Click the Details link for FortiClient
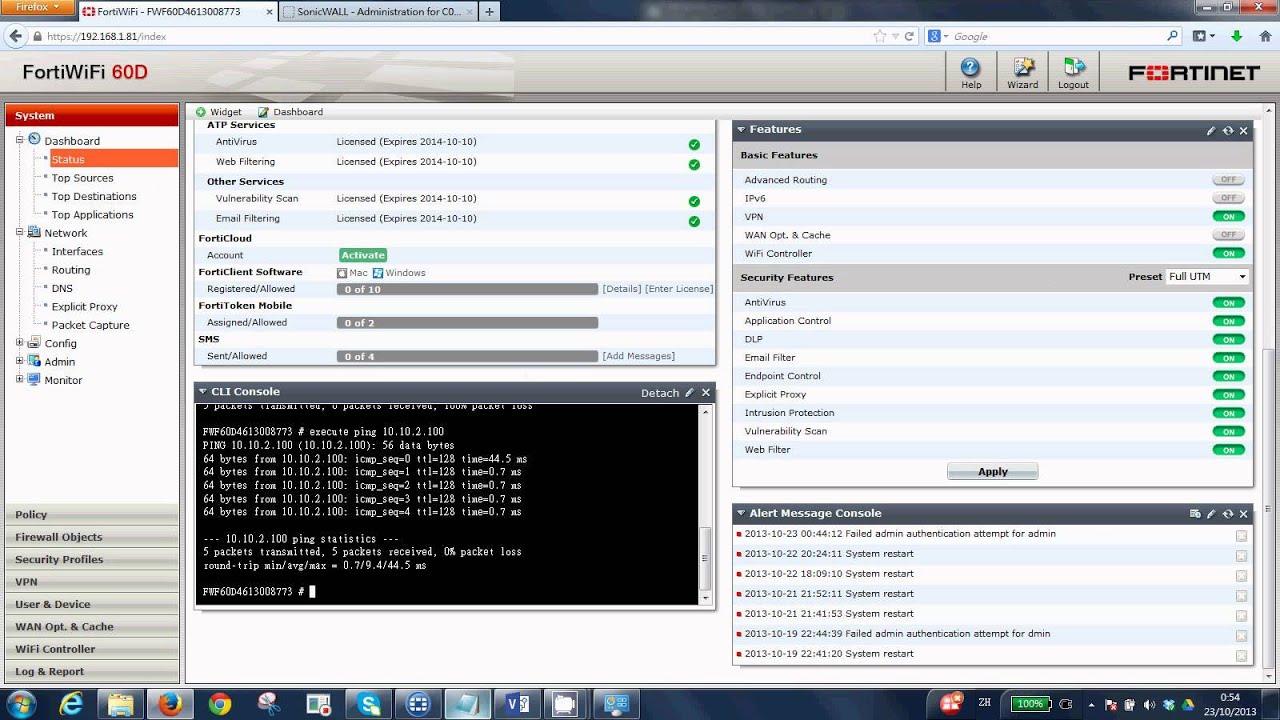This screenshot has height=720, width=1280. click(622, 289)
